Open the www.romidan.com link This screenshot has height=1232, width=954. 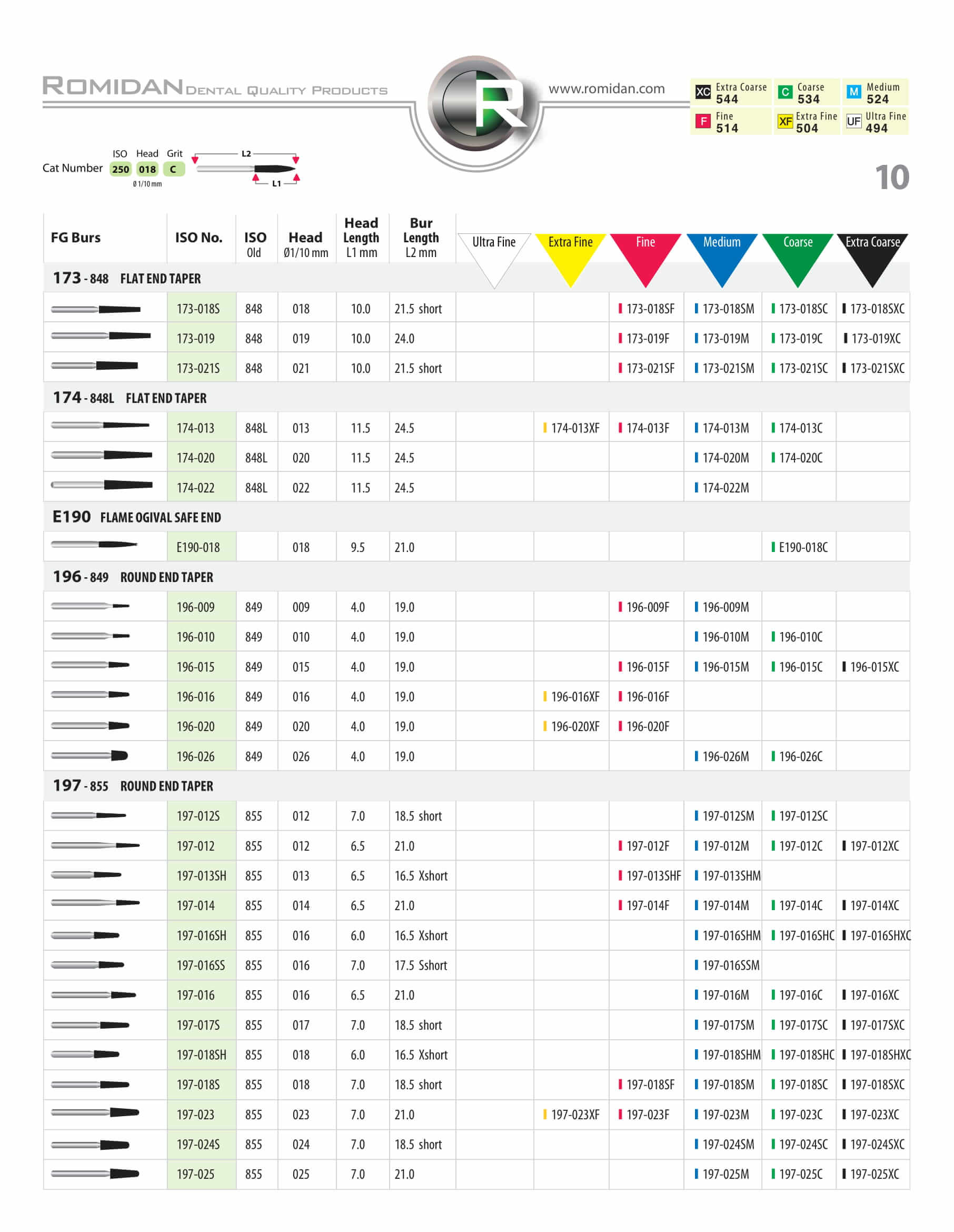pos(606,88)
